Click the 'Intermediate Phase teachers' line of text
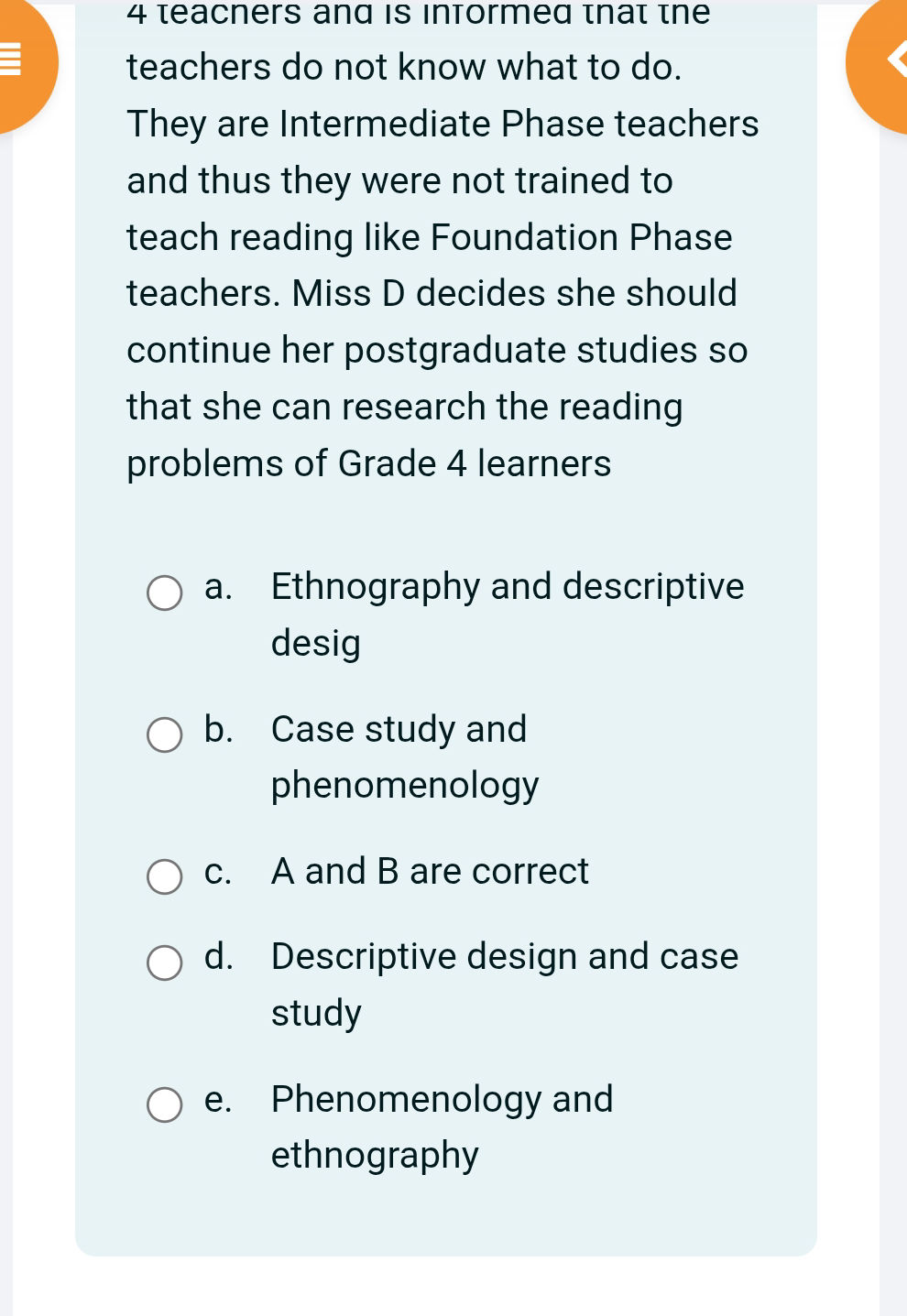Image resolution: width=907 pixels, height=1316 pixels. [x=443, y=124]
